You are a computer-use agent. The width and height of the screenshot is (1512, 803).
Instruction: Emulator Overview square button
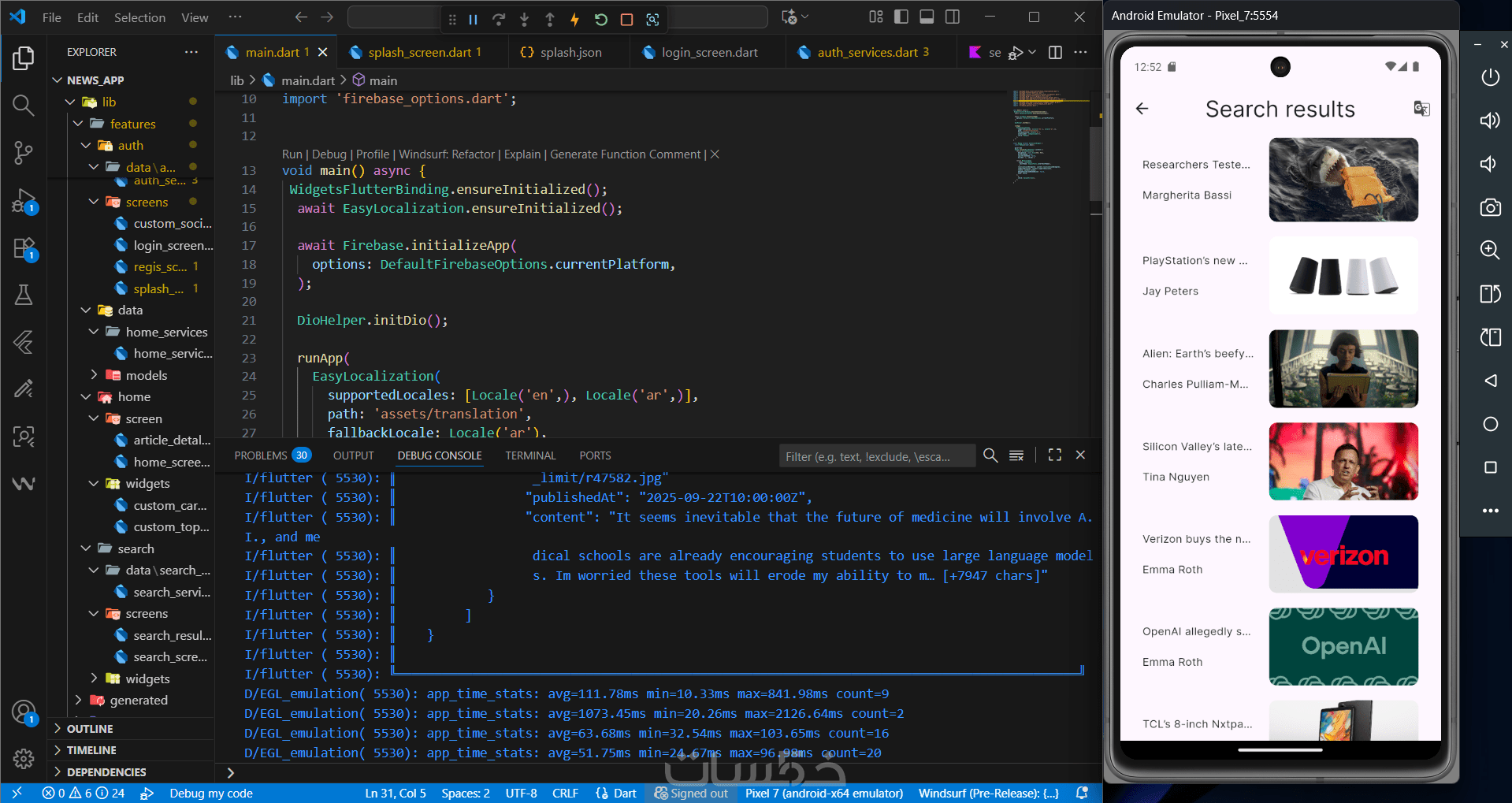1489,467
